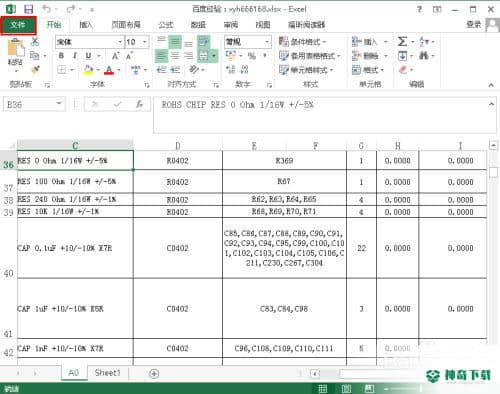Image resolution: width=500 pixels, height=394 pixels.
Task: Click the AutoSum sigma icon
Action: click(402, 42)
